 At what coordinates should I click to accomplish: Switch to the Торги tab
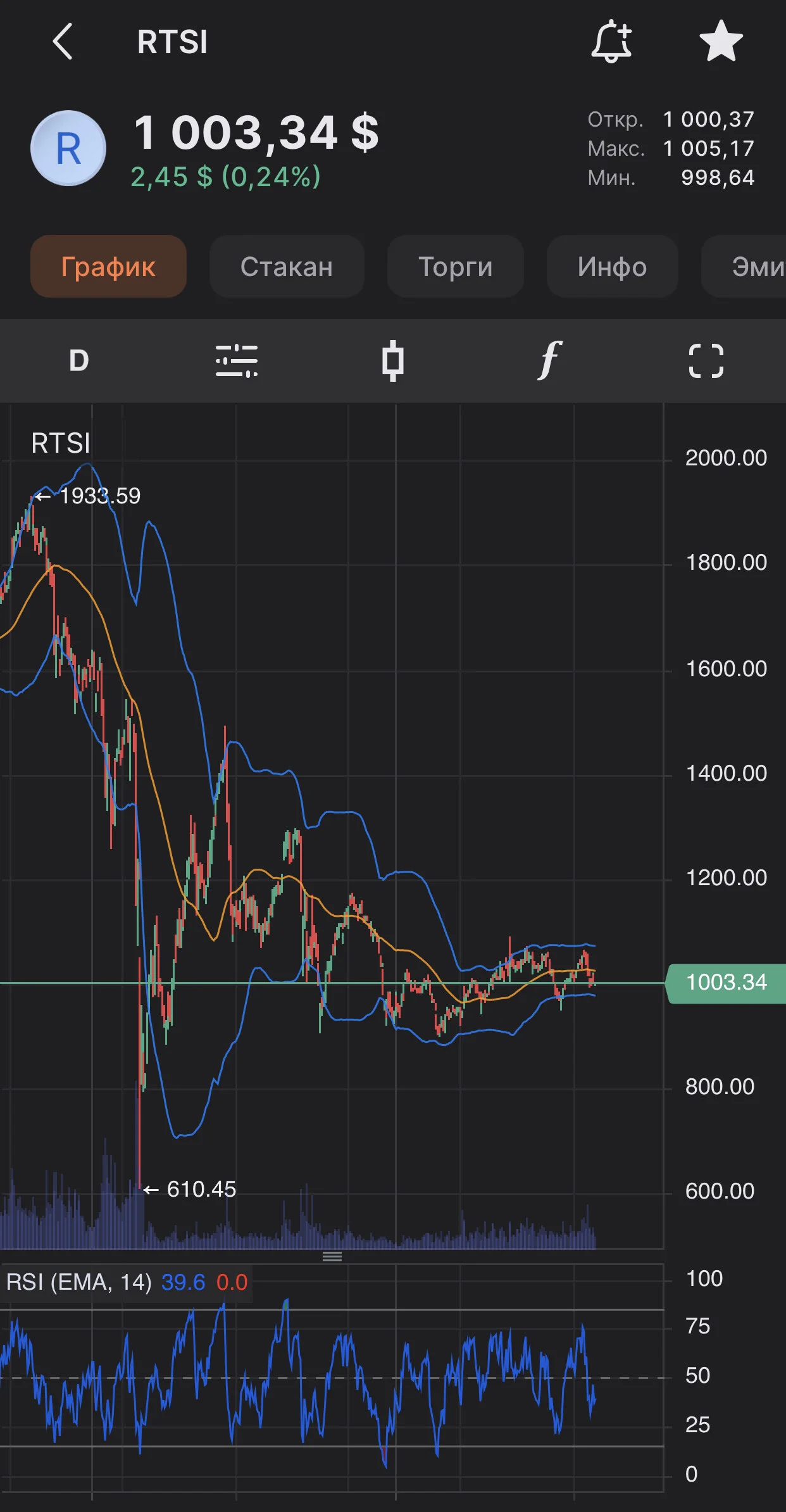click(x=456, y=267)
